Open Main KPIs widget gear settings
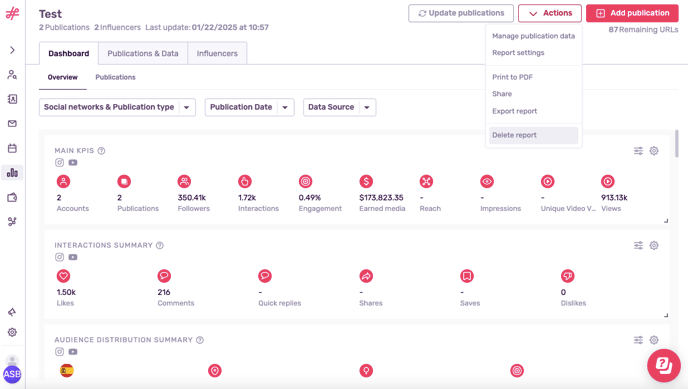 pos(654,151)
